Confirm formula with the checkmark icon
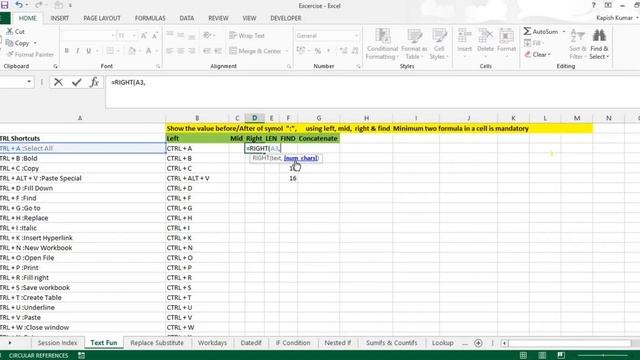Image resolution: width=640 pixels, height=360 pixels. point(76,82)
